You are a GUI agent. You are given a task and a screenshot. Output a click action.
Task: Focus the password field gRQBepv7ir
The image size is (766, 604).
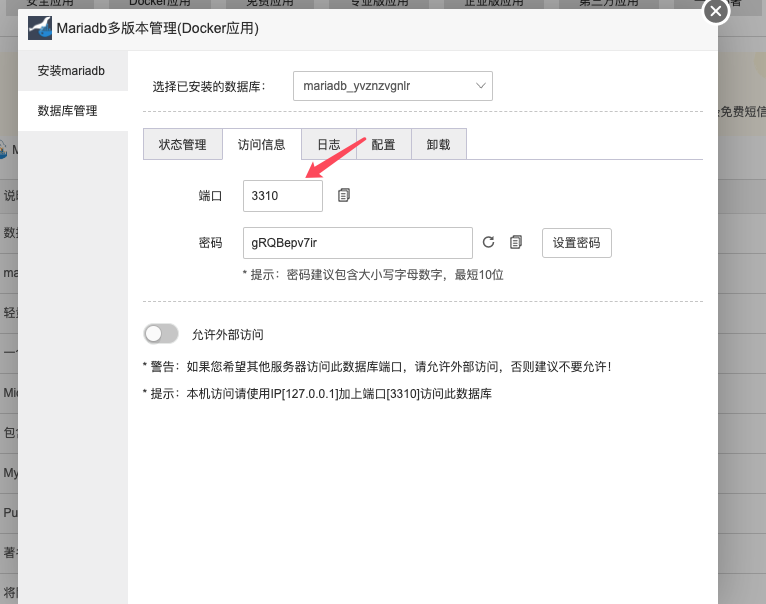(358, 243)
